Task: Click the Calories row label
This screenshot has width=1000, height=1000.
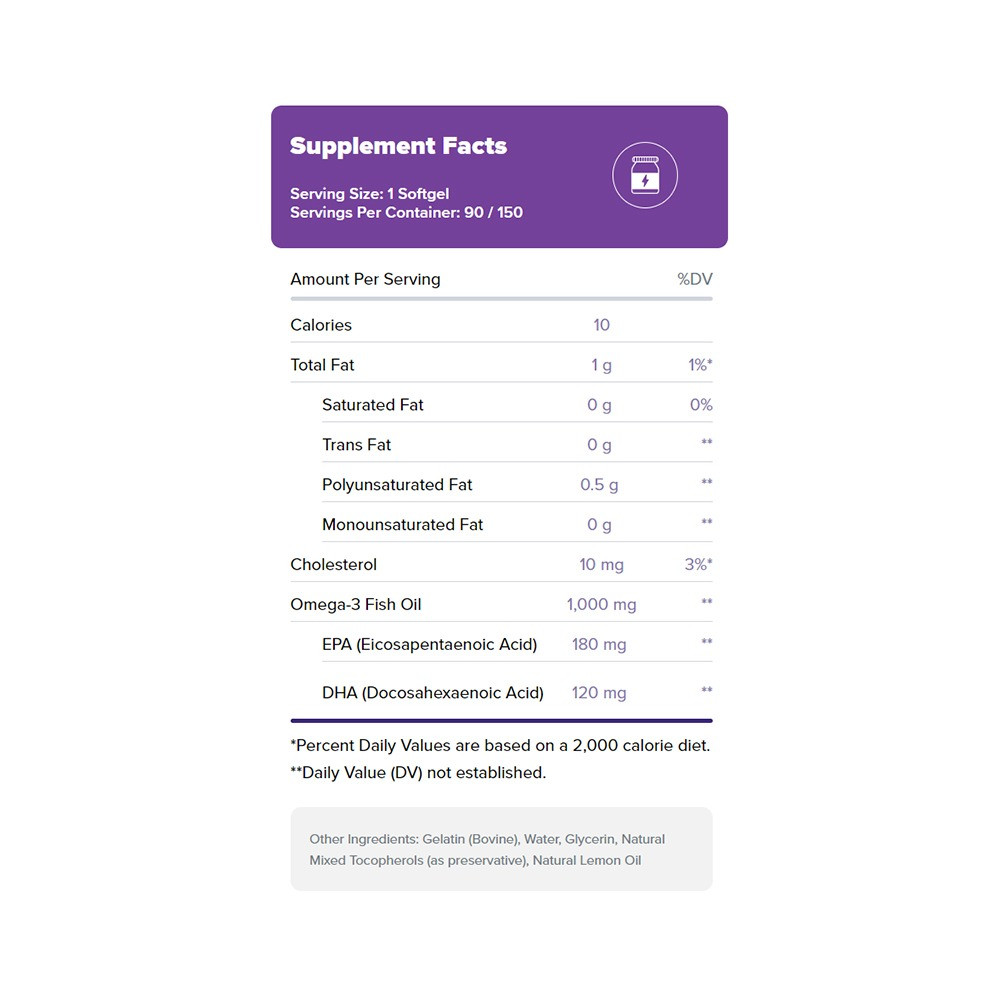Action: [x=321, y=325]
